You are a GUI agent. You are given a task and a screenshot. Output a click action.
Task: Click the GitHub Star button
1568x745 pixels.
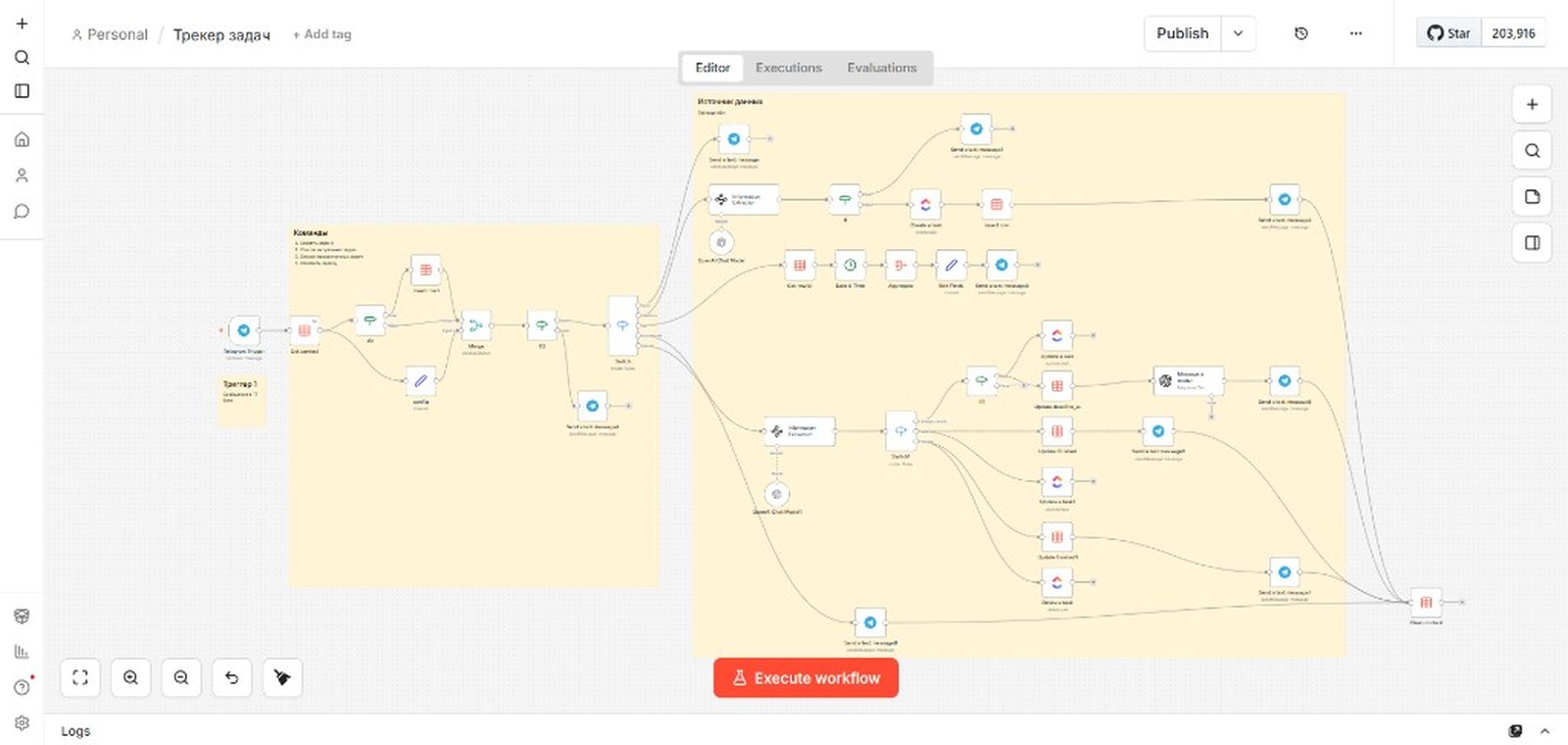1448,33
